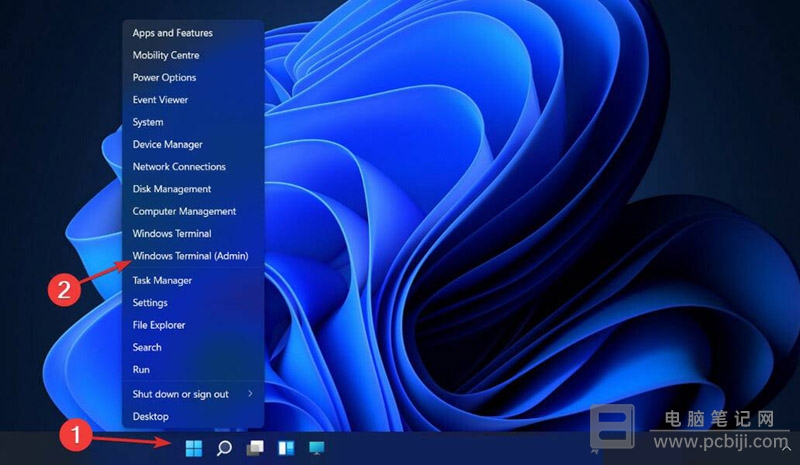This screenshot has width=800, height=465.
Task: Open the System entry
Action: tap(148, 122)
